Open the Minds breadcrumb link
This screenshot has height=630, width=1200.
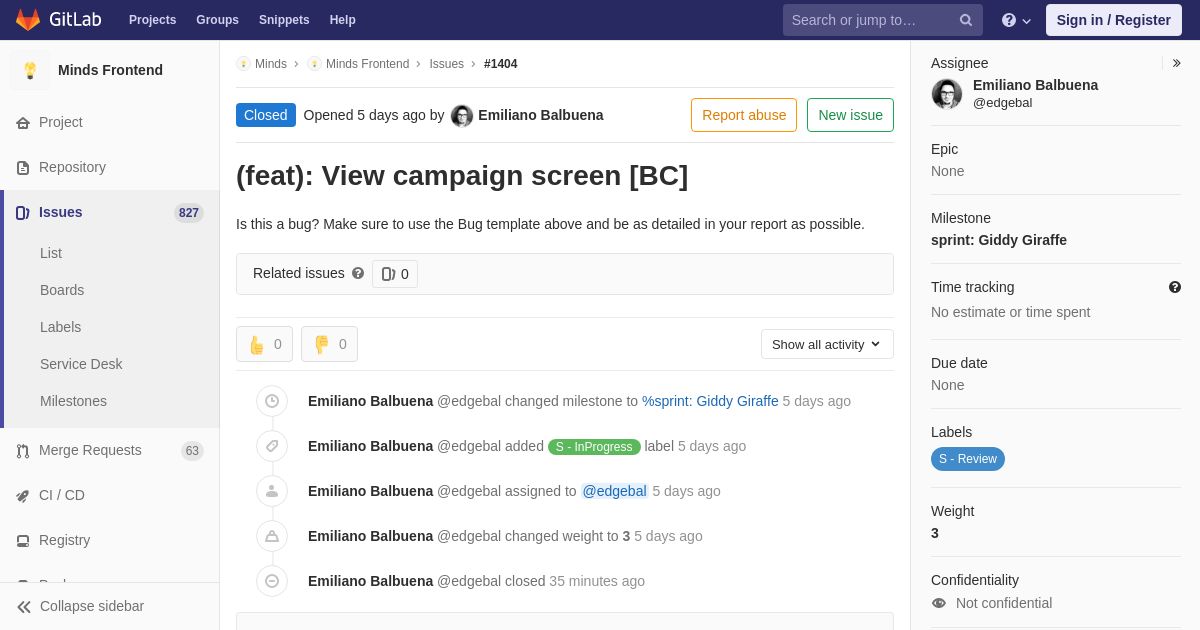click(x=271, y=64)
